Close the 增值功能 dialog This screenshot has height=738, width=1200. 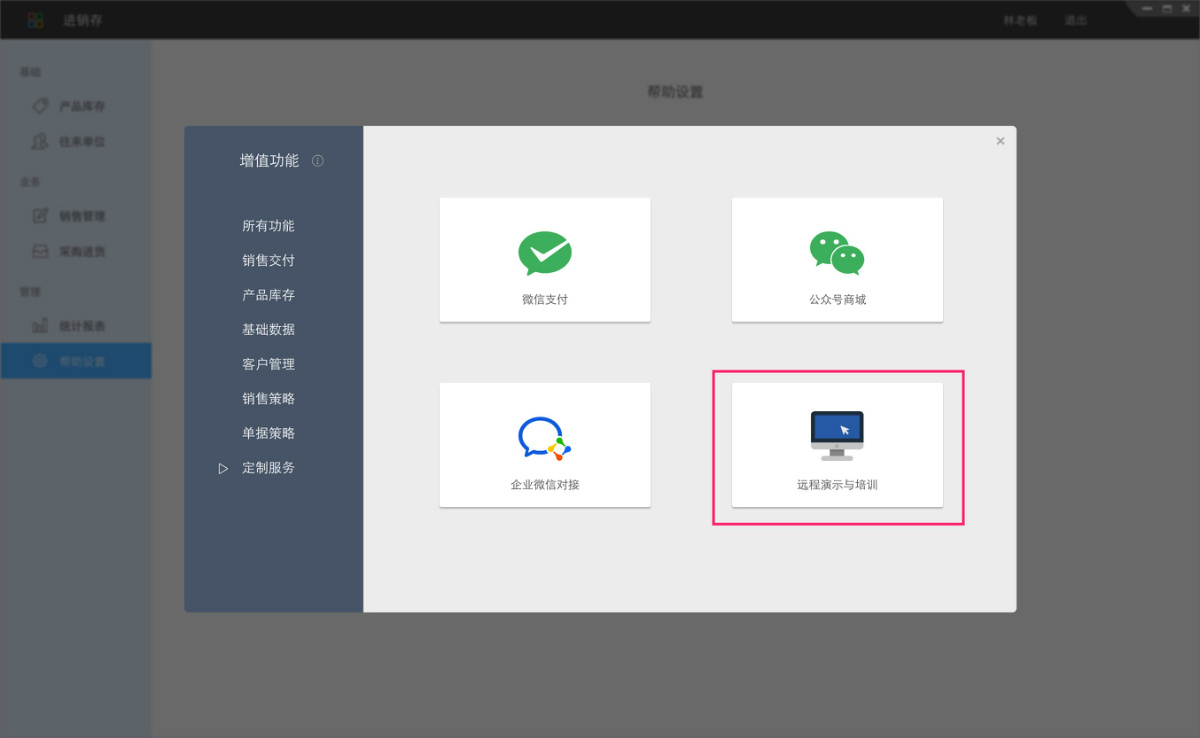tap(1000, 141)
